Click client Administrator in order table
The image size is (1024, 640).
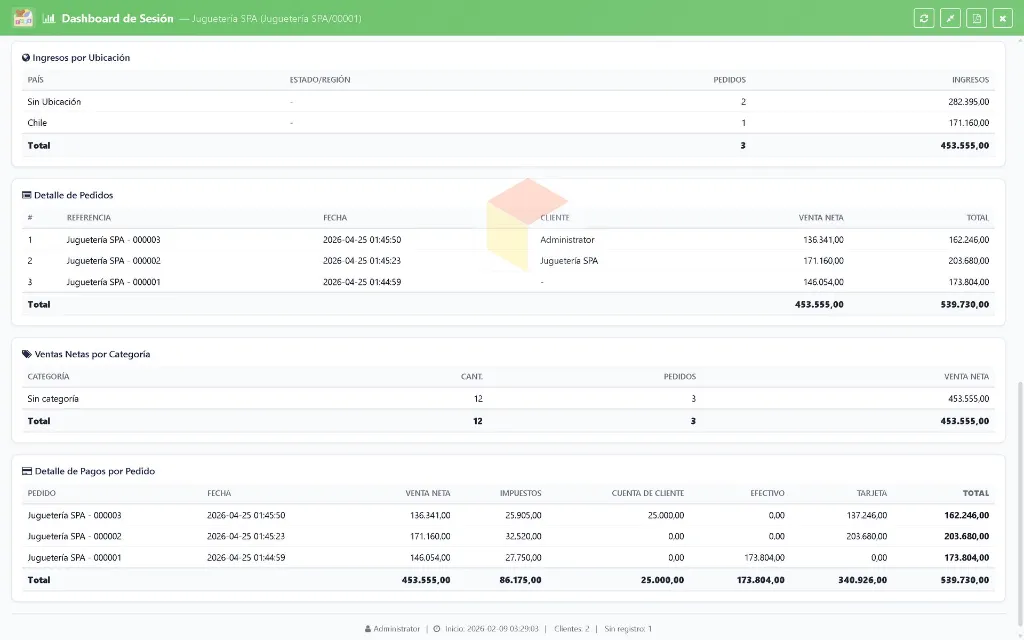coord(567,240)
